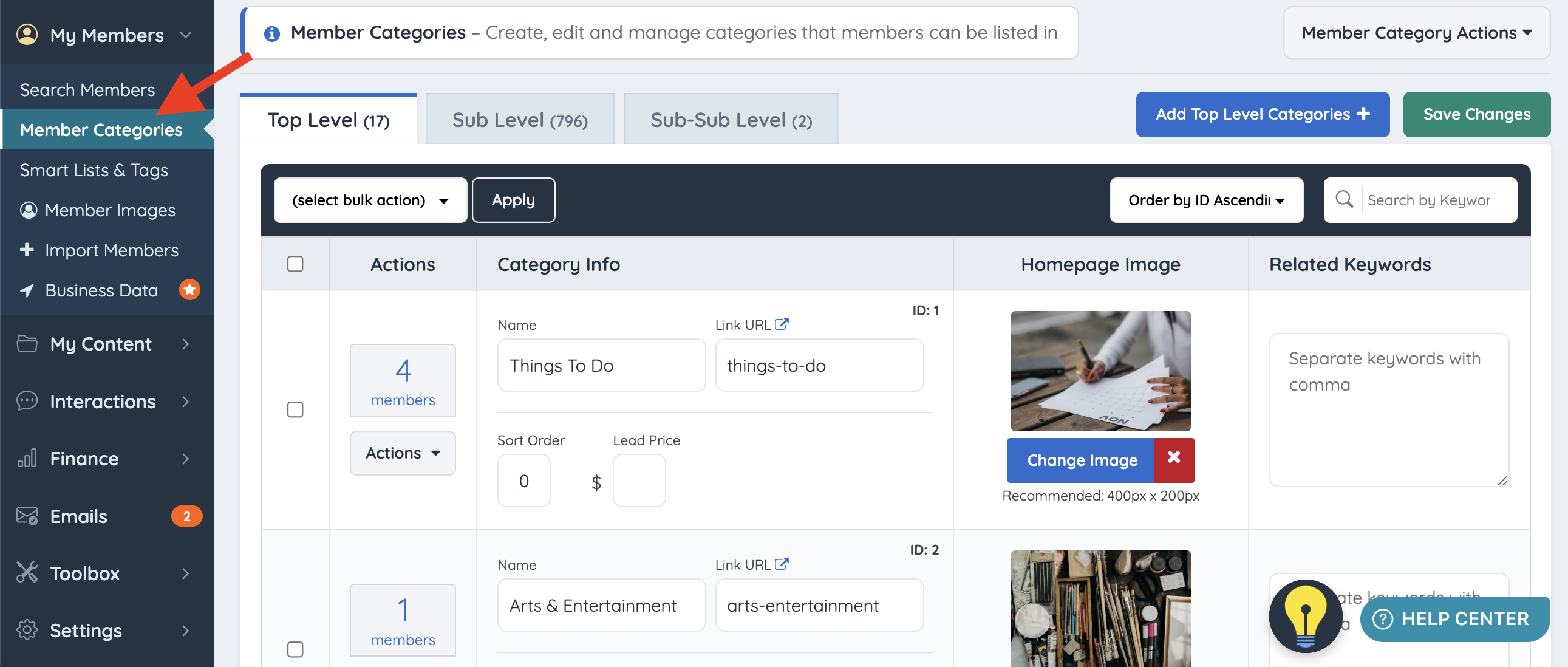Viewport: 1568px width, 667px height.
Task: Open the Toolbox tools icon
Action: click(27, 573)
